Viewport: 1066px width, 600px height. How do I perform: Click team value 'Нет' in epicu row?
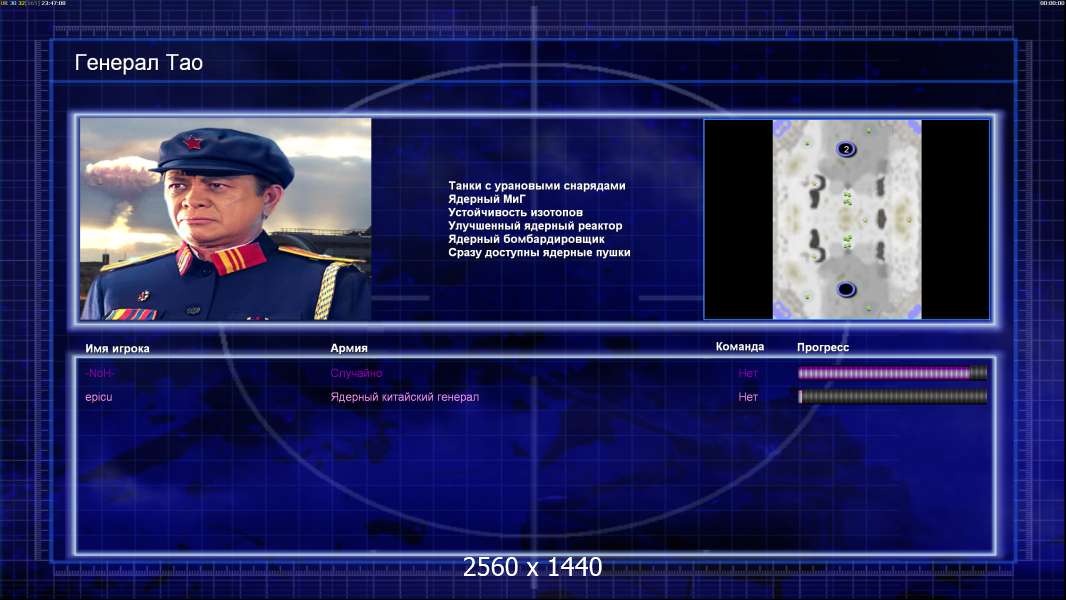coord(748,397)
